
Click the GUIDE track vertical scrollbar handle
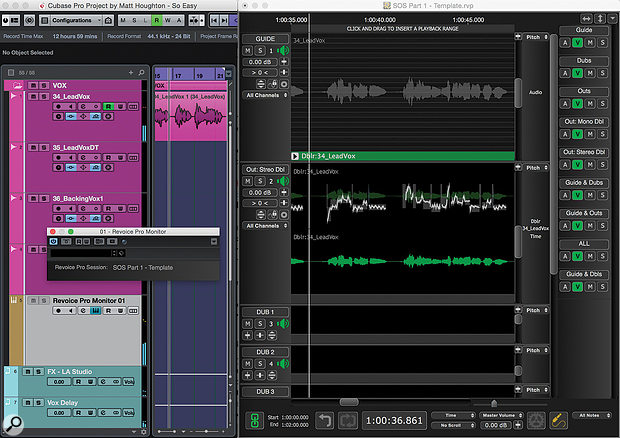click(x=518, y=93)
